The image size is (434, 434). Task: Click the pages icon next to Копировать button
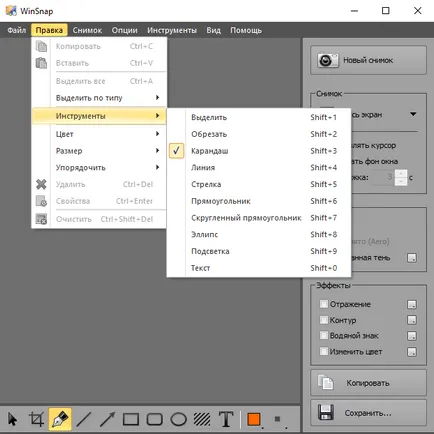coord(326,382)
